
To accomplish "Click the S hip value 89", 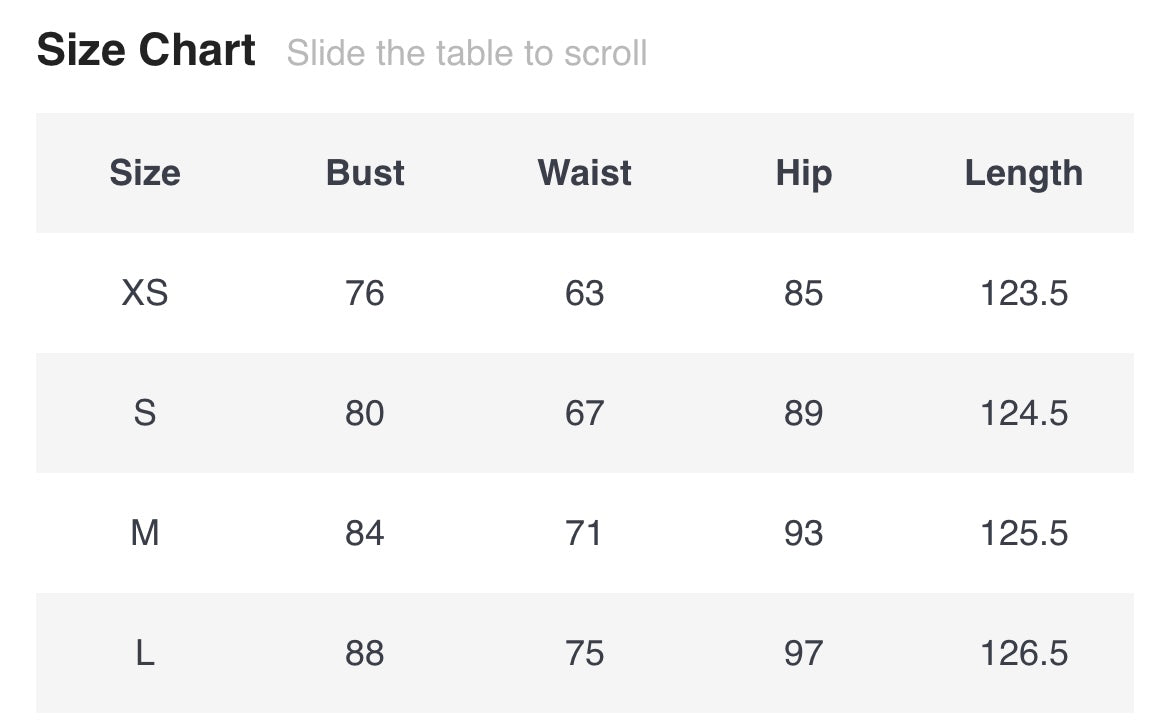I will pos(804,413).
